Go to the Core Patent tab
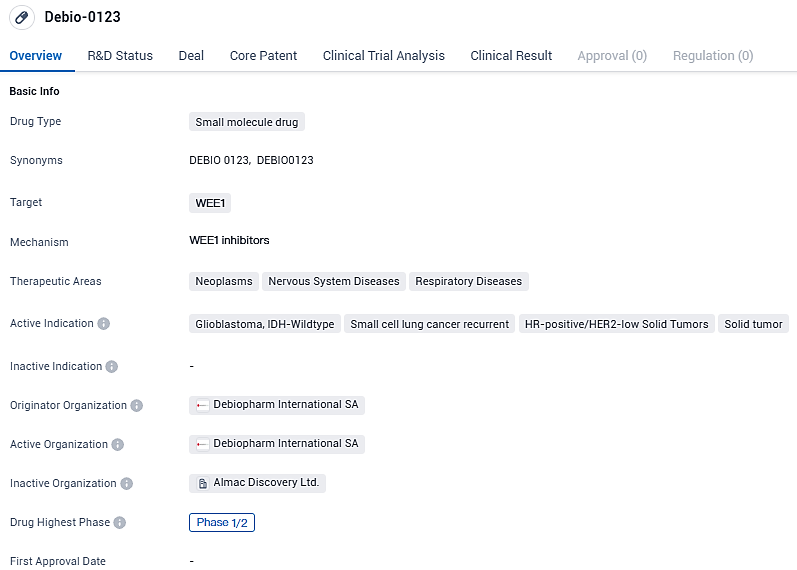Screen dimensions: 797x570 pos(263,56)
